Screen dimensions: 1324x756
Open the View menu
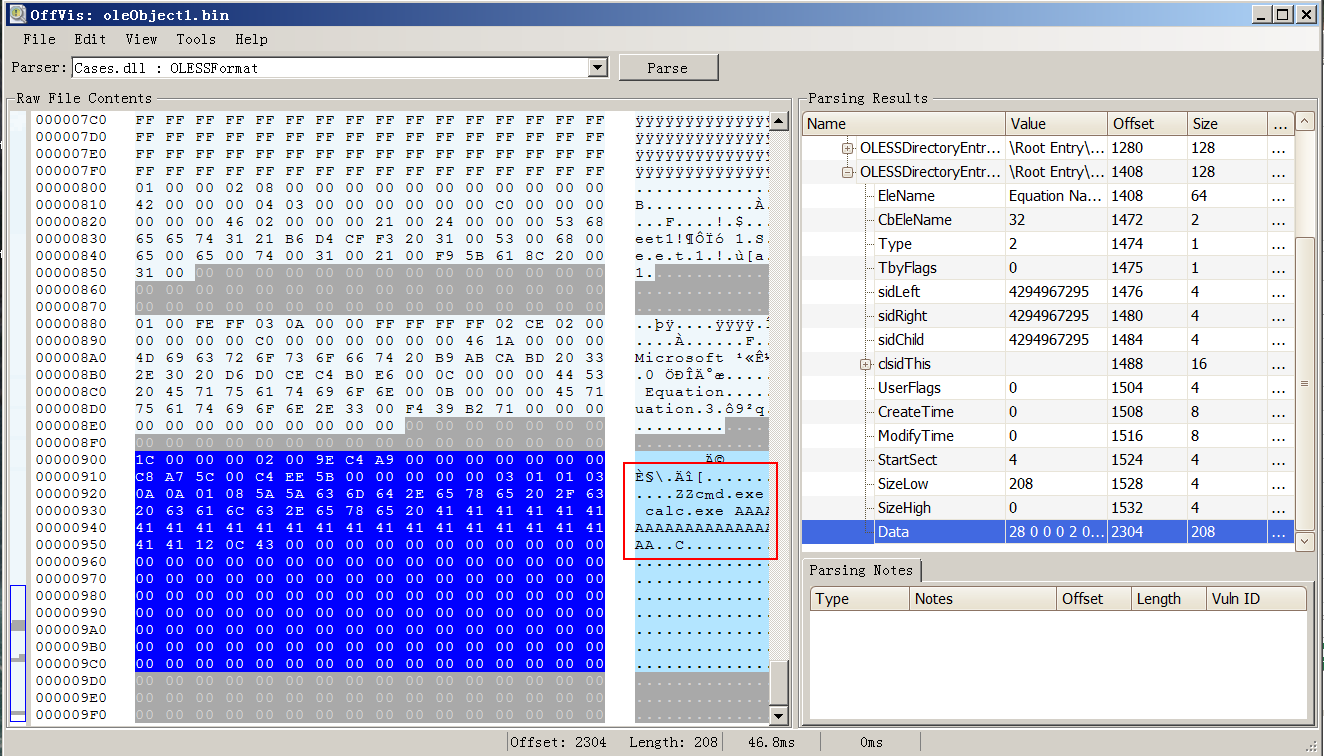click(141, 39)
